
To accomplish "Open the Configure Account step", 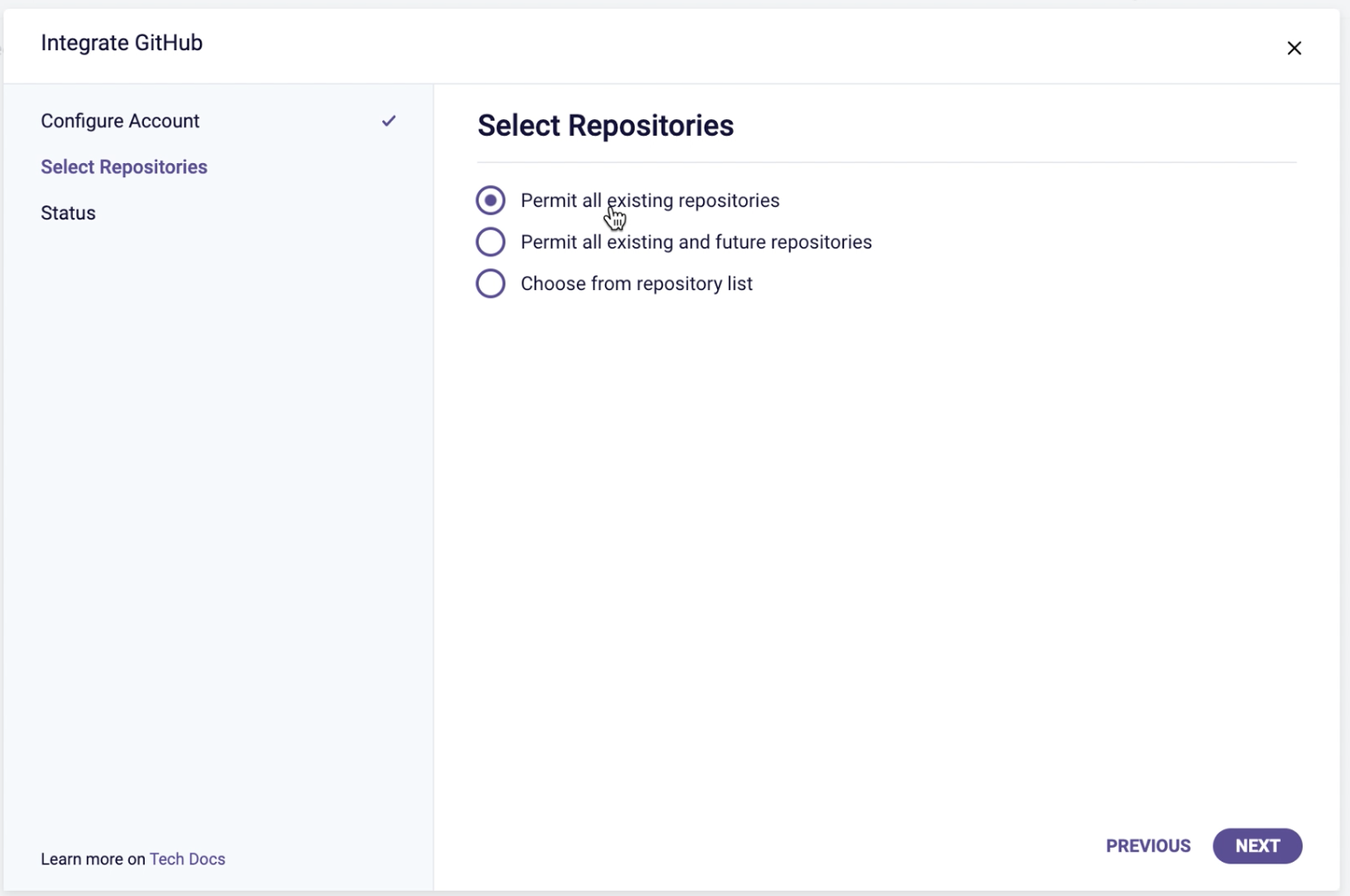I will [120, 121].
